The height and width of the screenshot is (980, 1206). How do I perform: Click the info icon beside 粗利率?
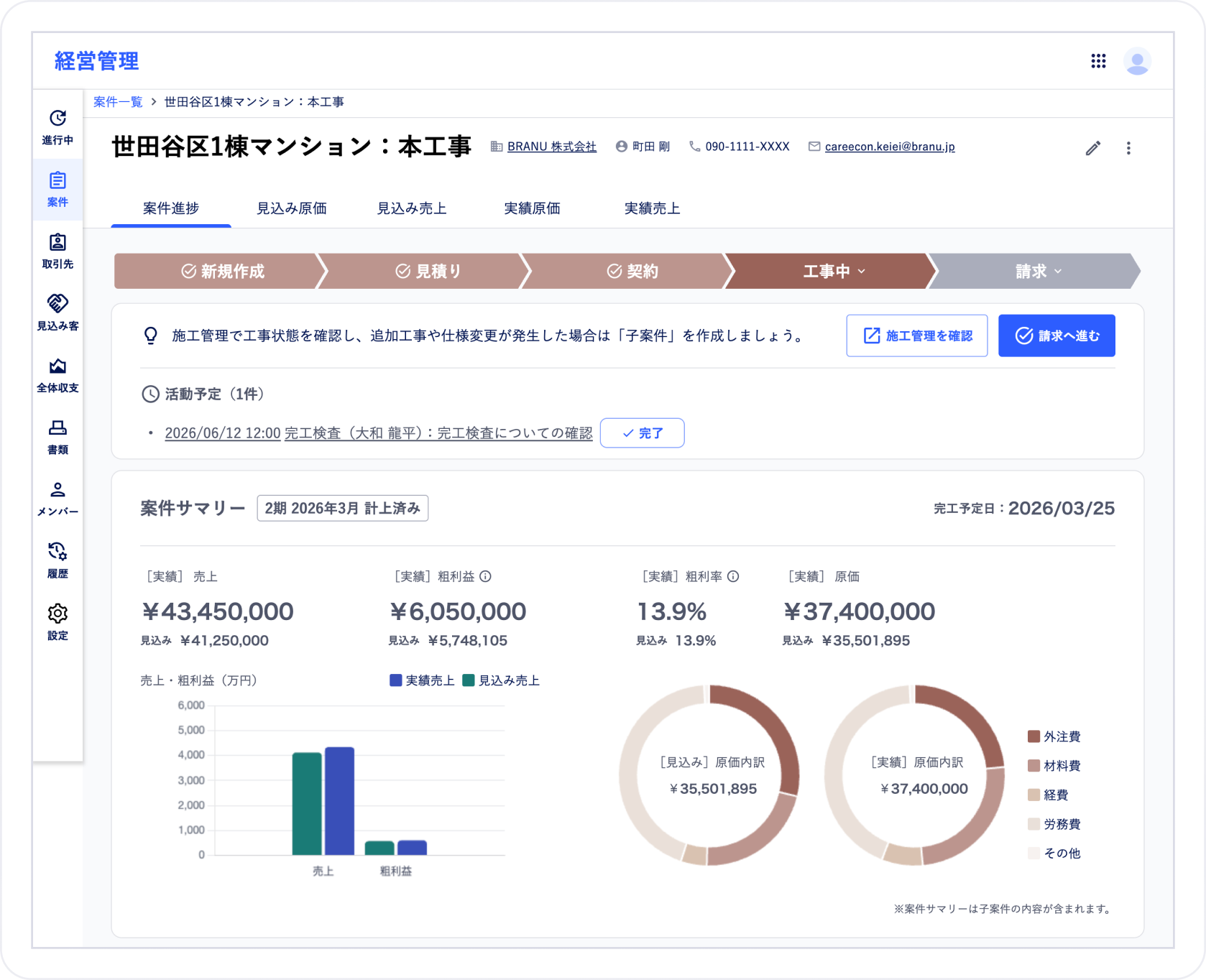pyautogui.click(x=733, y=576)
